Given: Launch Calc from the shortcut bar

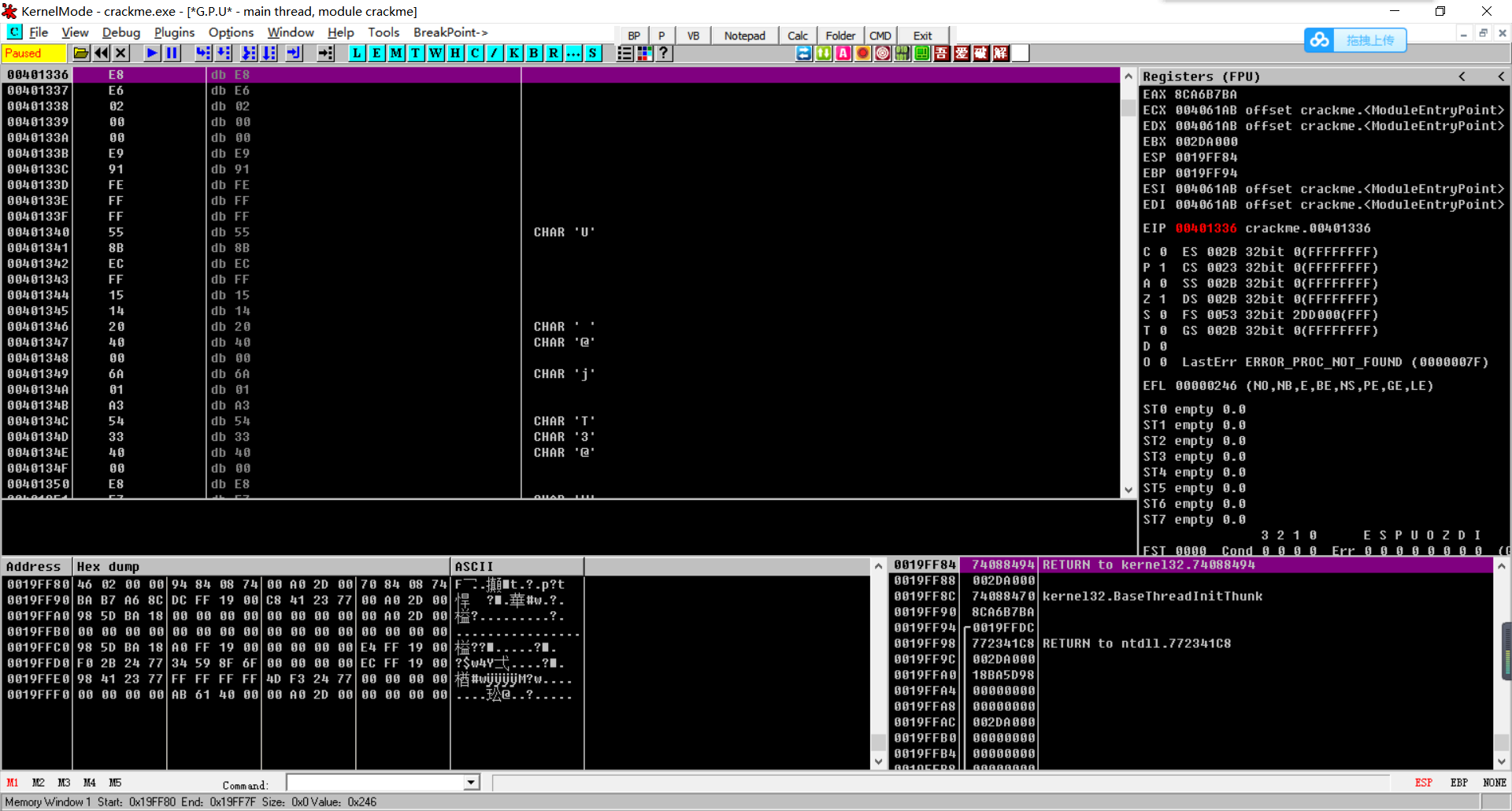Looking at the screenshot, I should point(798,35).
